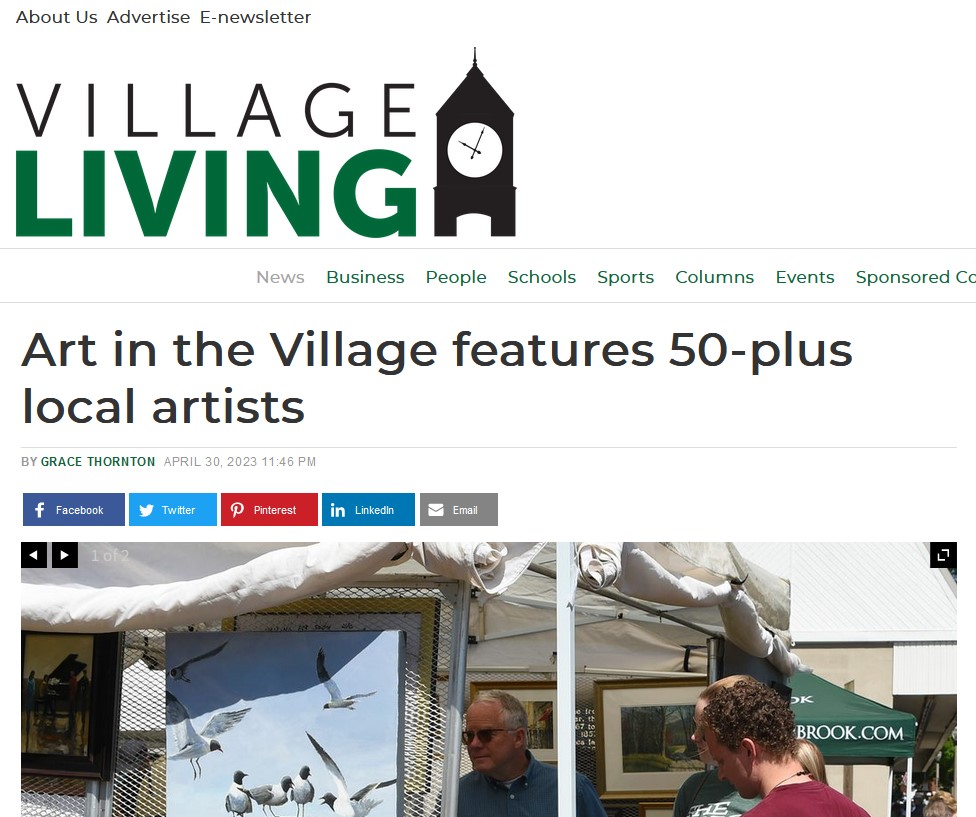Screen dimensions: 976x817
Task: Click the Village Living clock tower logo
Action: 266,143
